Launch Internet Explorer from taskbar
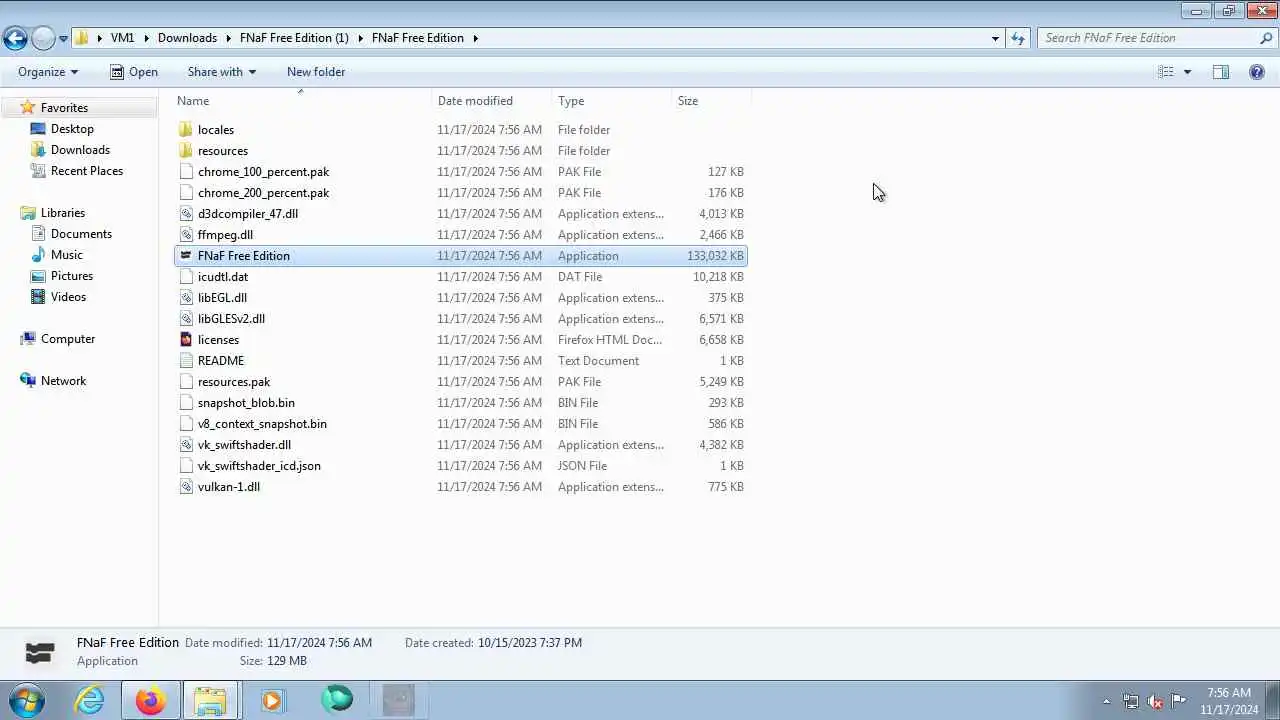The height and width of the screenshot is (720, 1280). [x=90, y=700]
